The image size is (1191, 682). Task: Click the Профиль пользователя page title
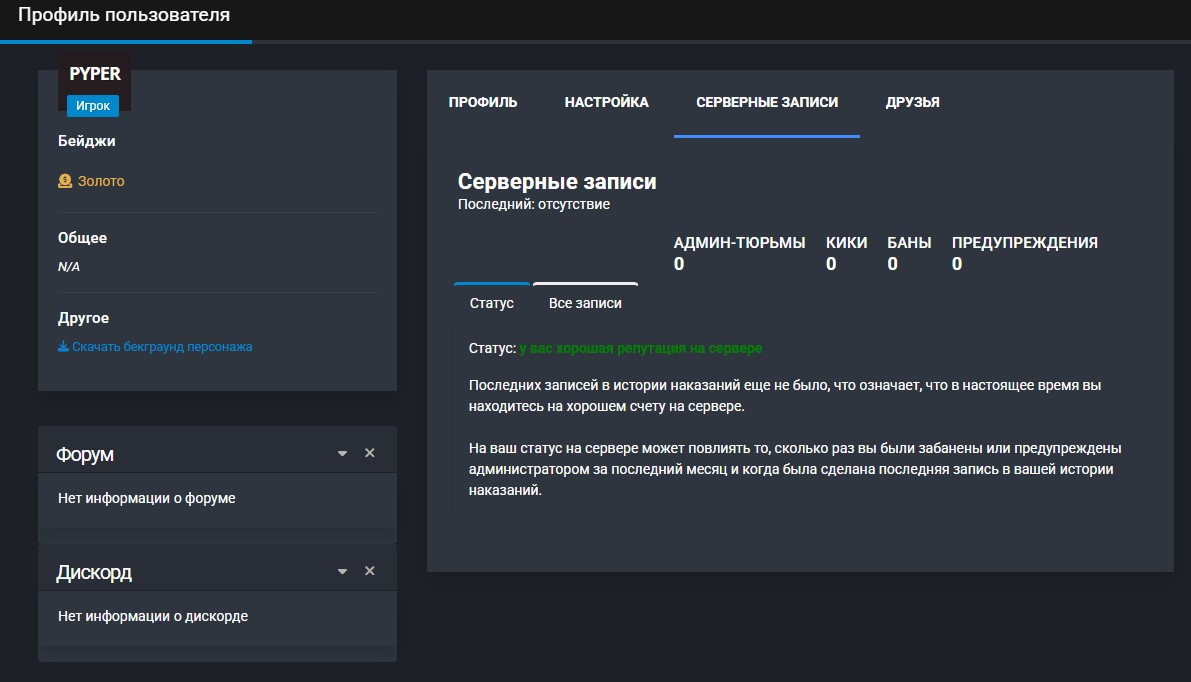(124, 14)
